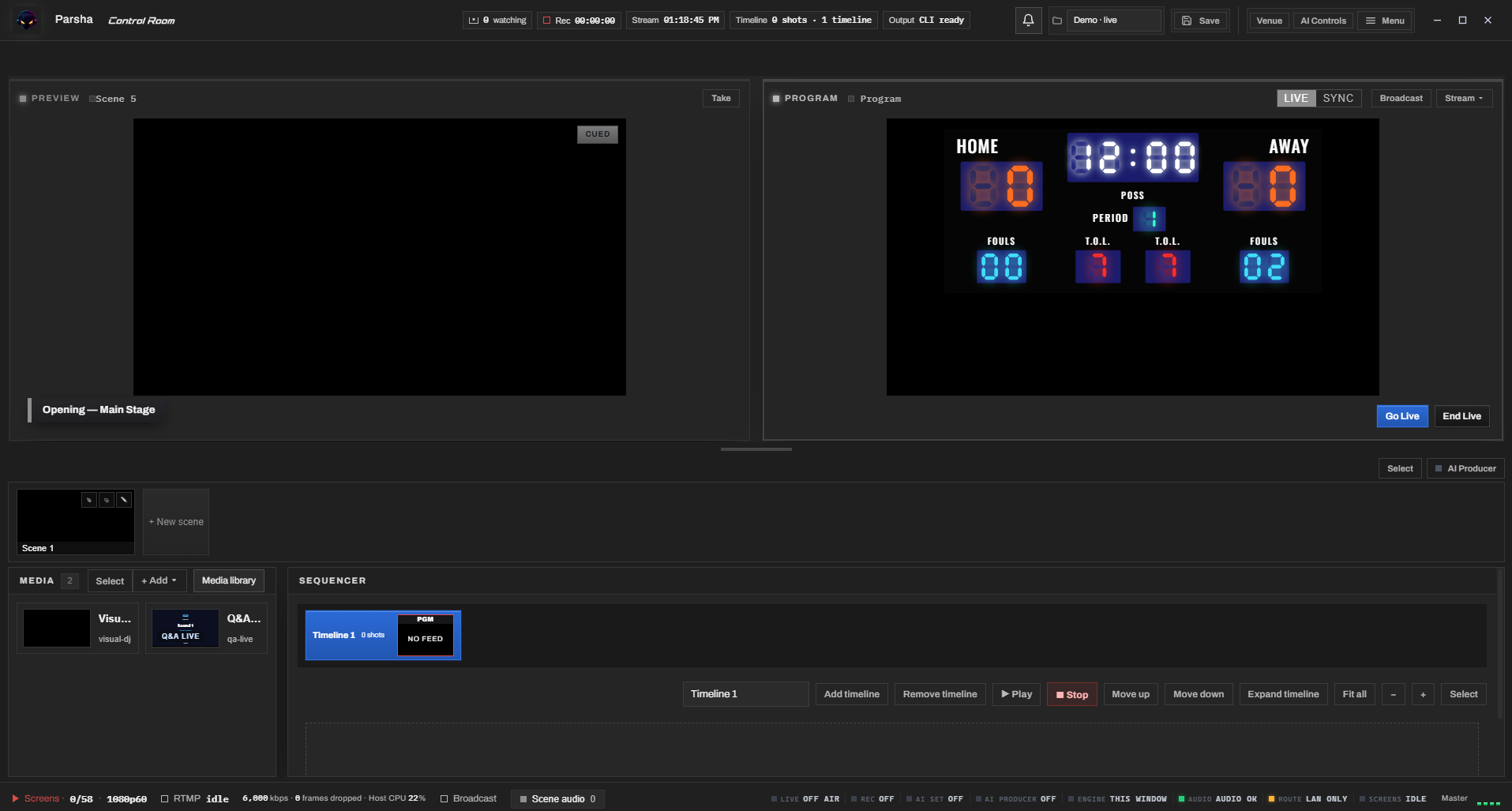This screenshot has width=1512, height=811.
Task: Click the Timeline 1 name field
Action: click(745, 694)
